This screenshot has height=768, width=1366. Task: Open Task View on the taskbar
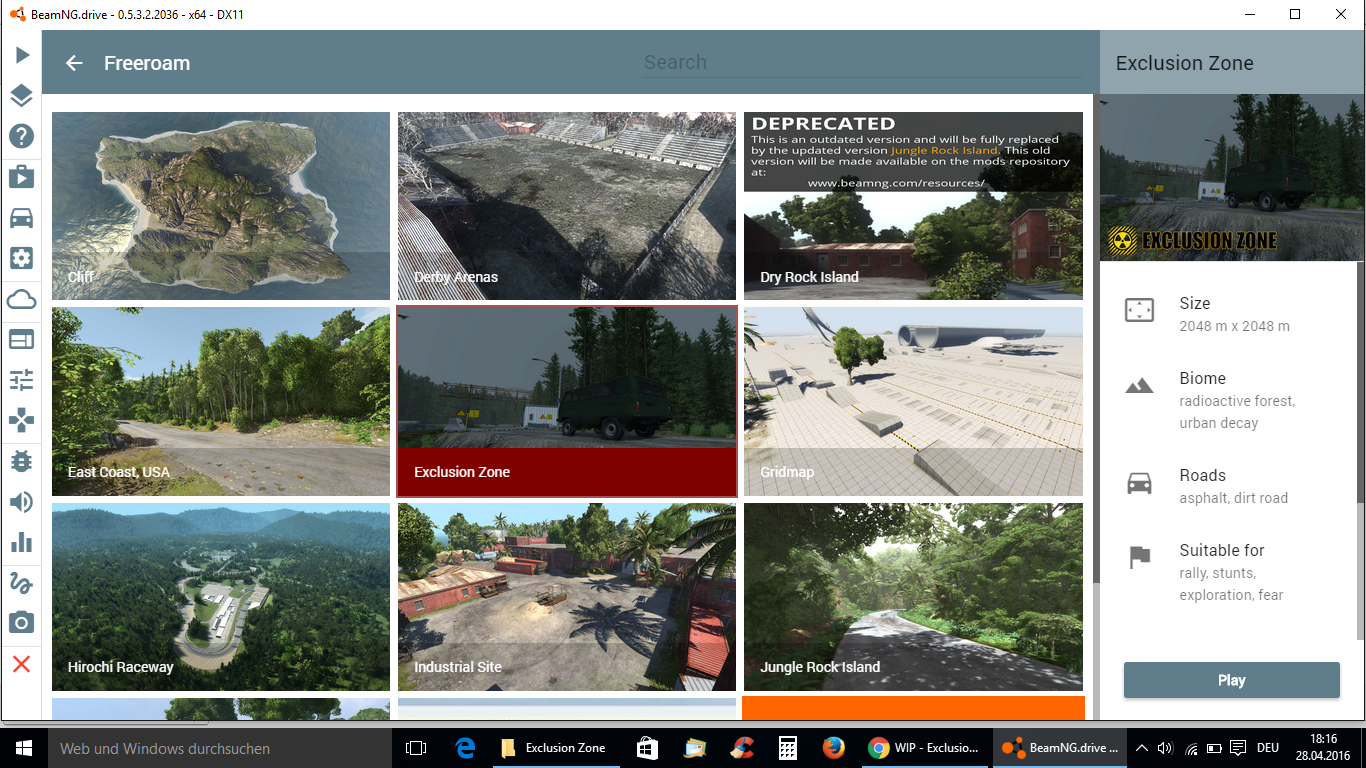tap(416, 747)
